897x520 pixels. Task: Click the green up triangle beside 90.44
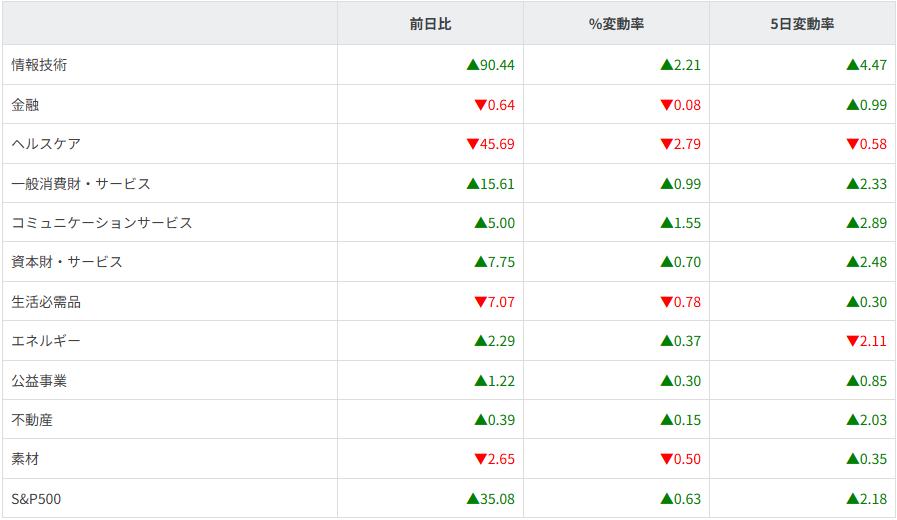point(473,65)
